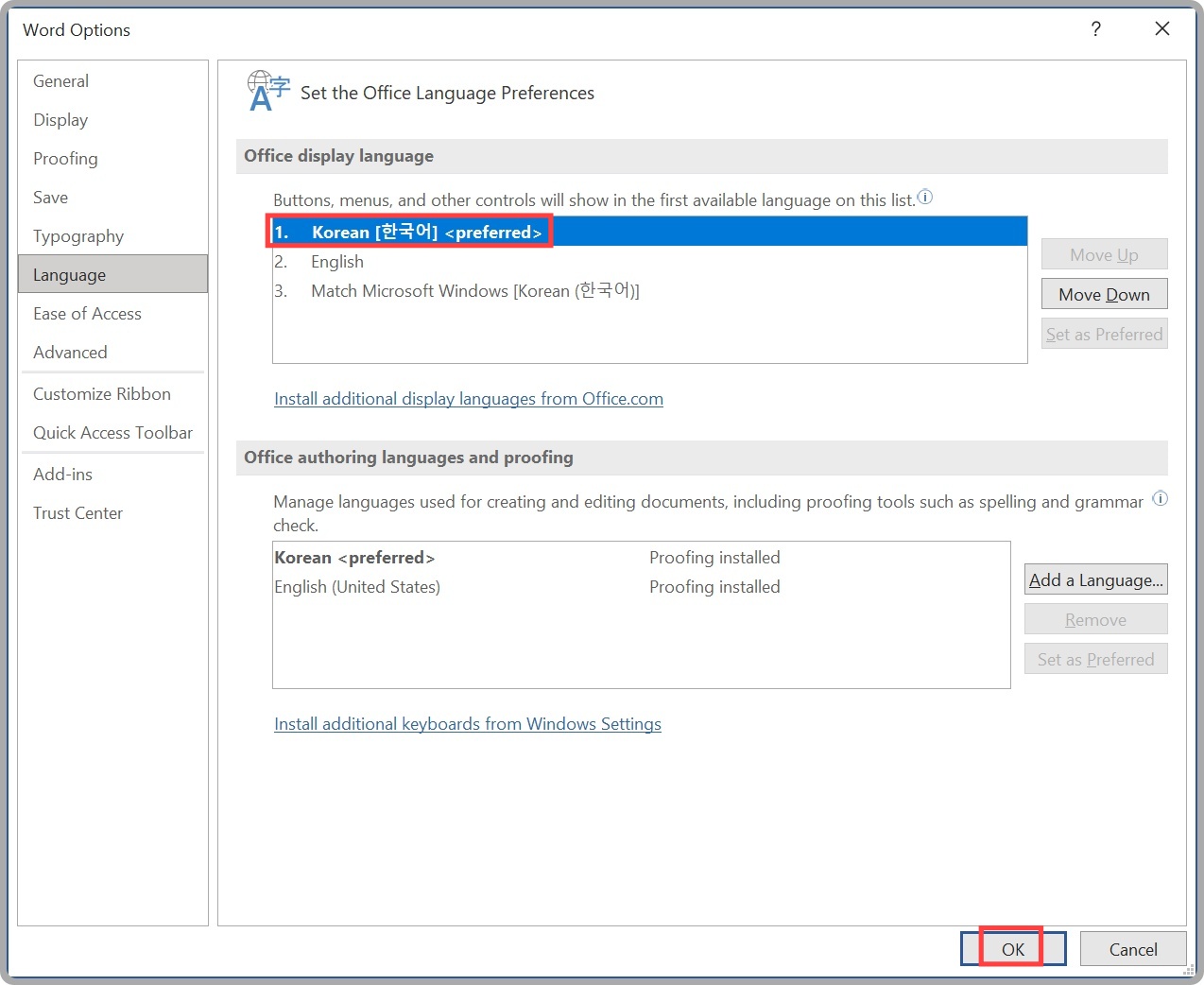The width and height of the screenshot is (1204, 985).
Task: Click the Move Up button
Action: click(x=1104, y=254)
